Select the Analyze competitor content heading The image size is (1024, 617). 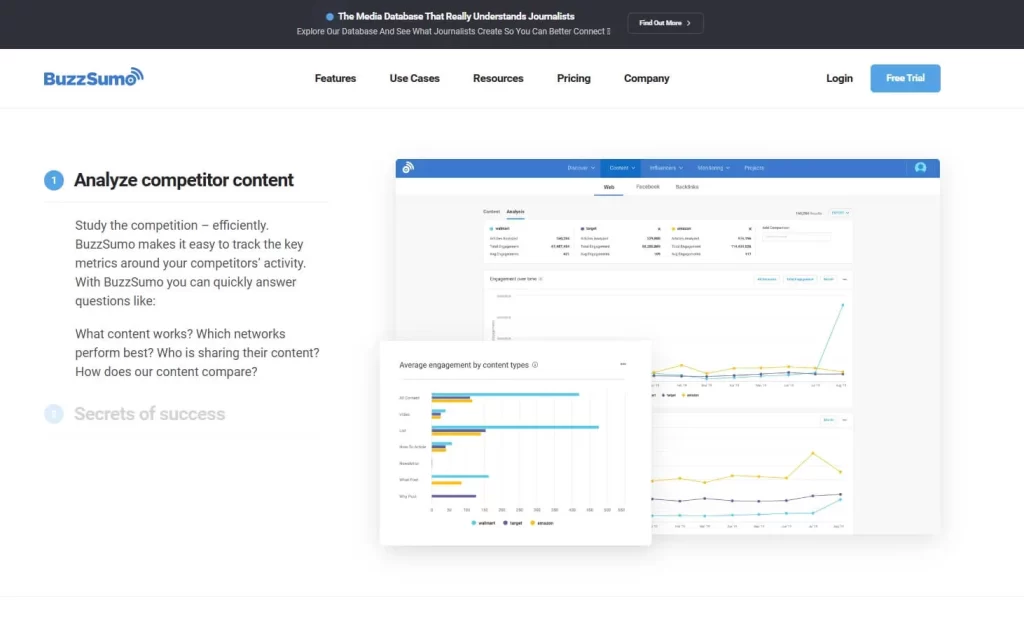[184, 180]
